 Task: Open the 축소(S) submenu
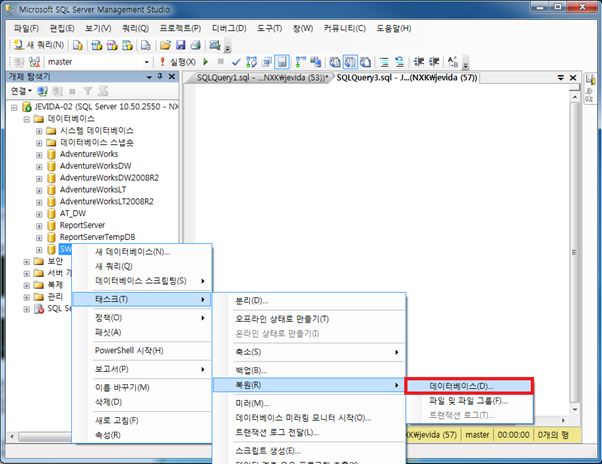click(309, 352)
